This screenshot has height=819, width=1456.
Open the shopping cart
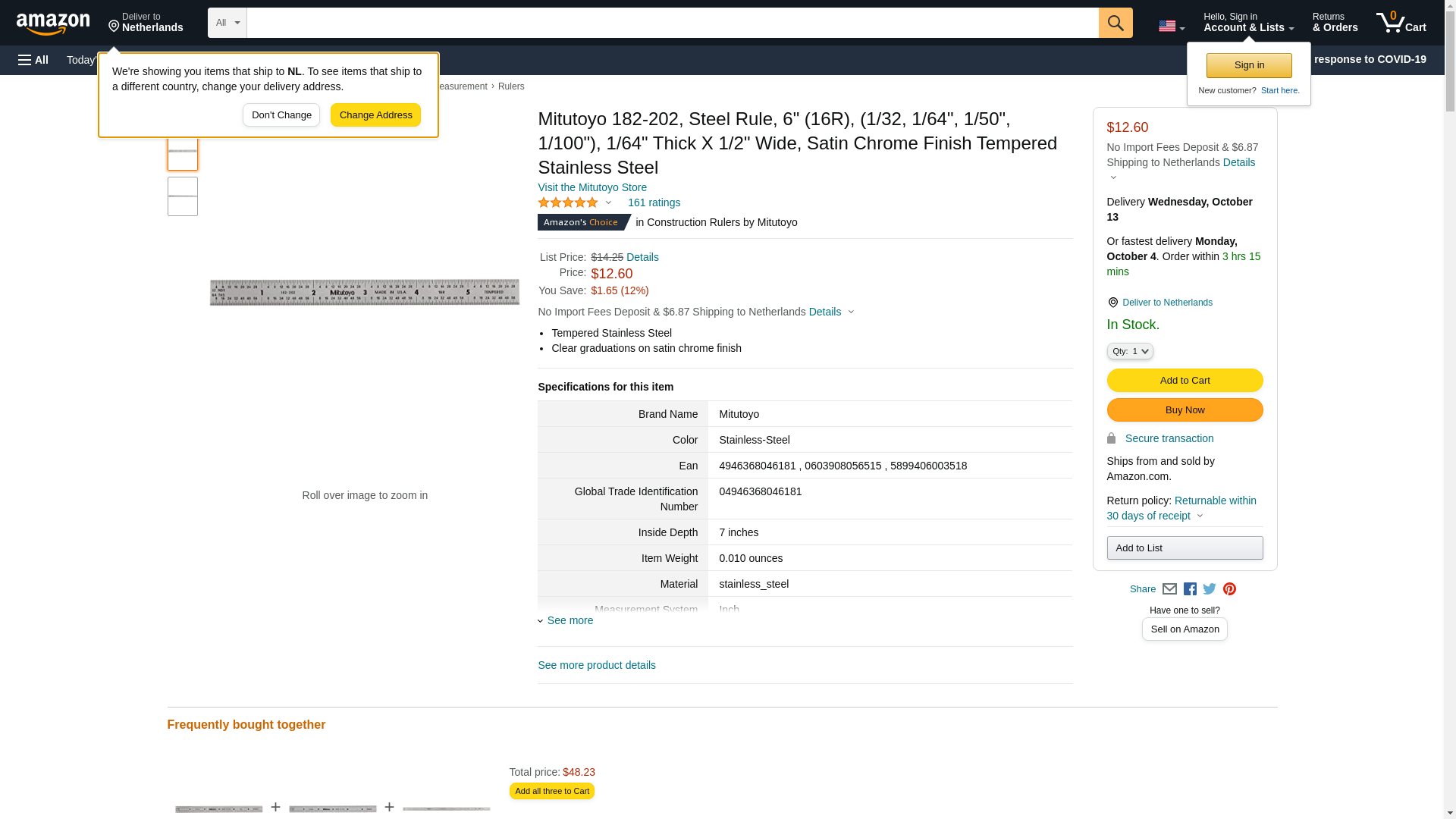tap(1401, 23)
